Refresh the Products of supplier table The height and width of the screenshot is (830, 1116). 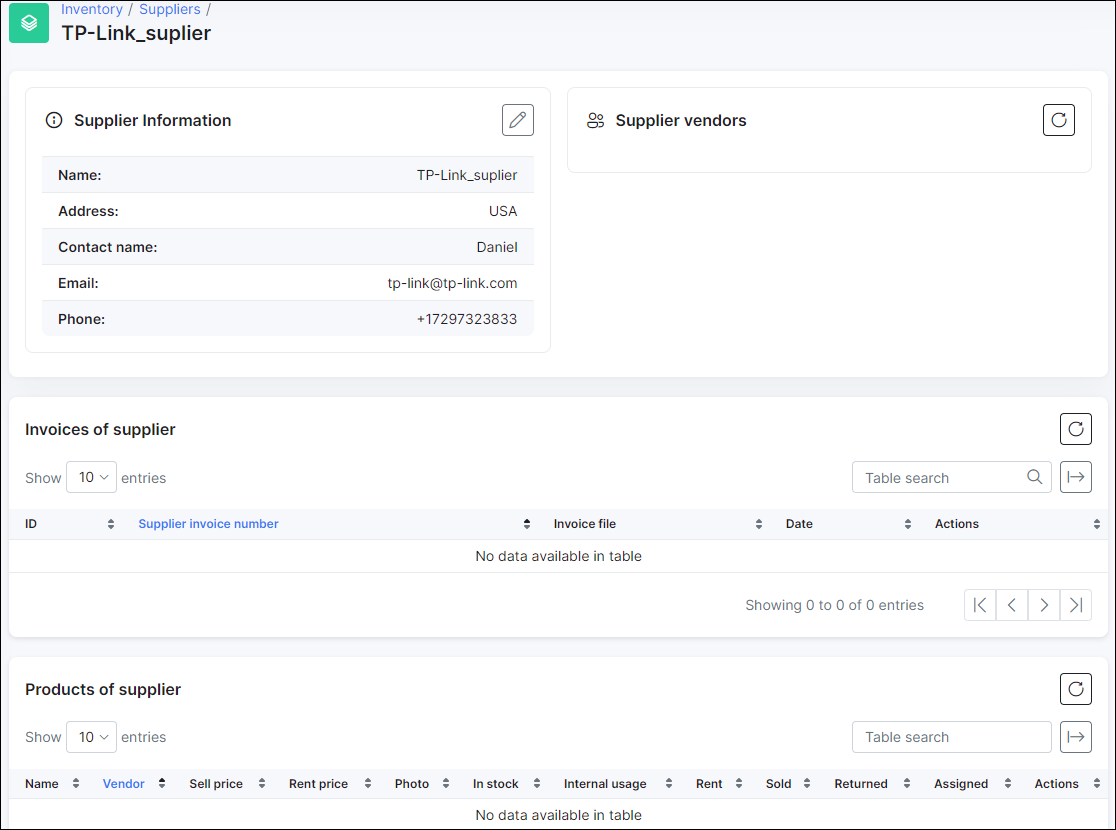pyautogui.click(x=1075, y=689)
